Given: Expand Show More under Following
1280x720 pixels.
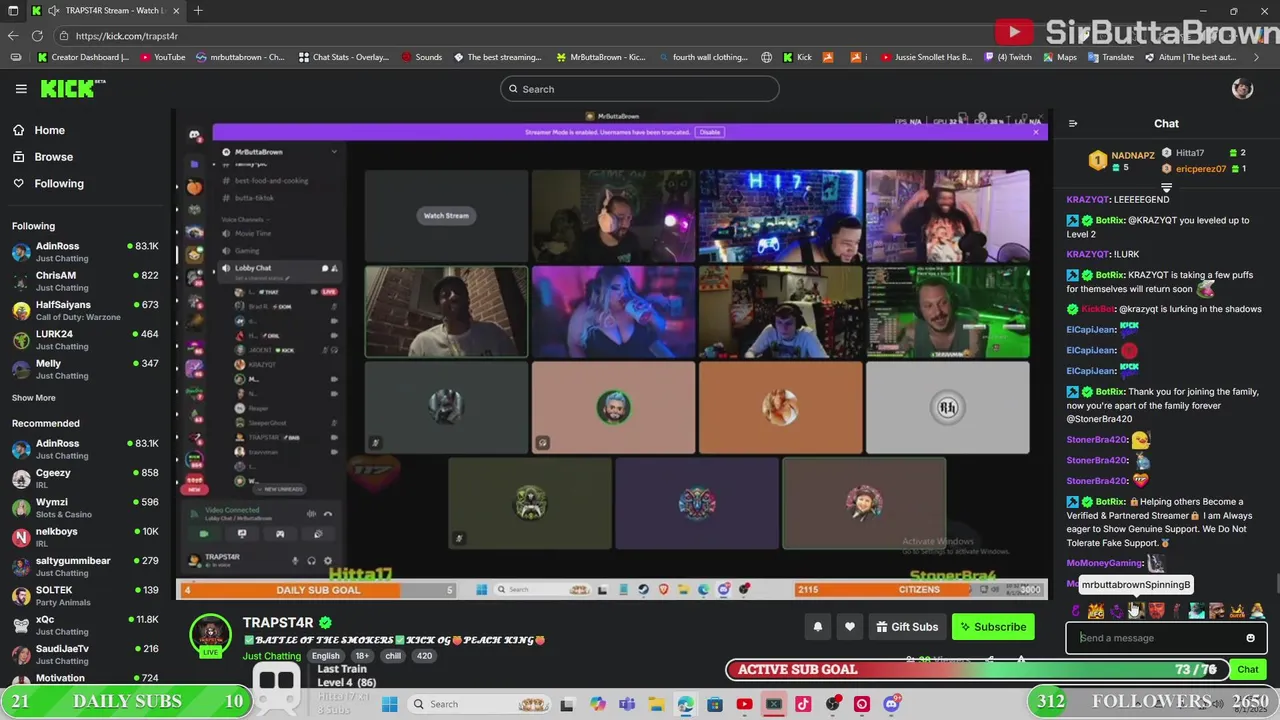Looking at the screenshot, I should tap(33, 398).
